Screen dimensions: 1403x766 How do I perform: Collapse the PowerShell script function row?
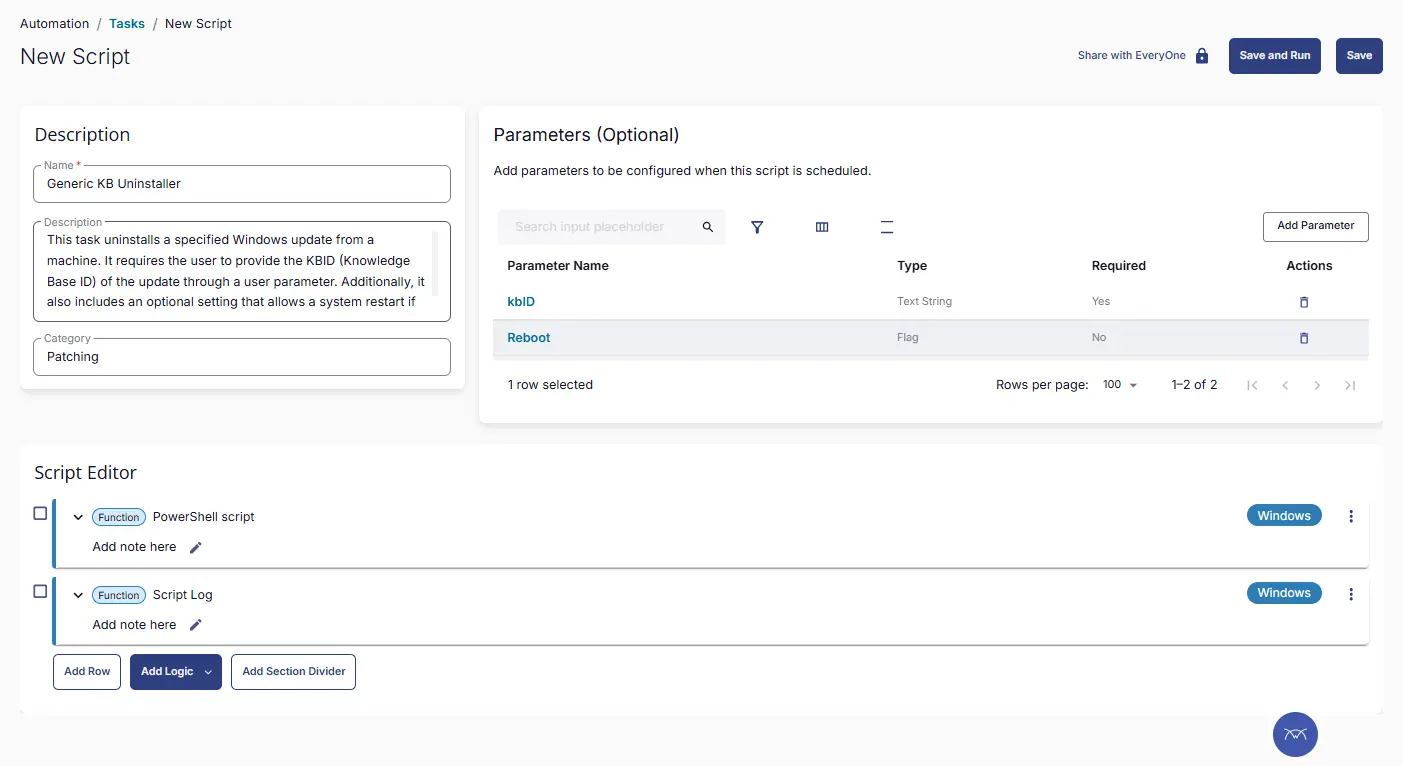click(78, 517)
